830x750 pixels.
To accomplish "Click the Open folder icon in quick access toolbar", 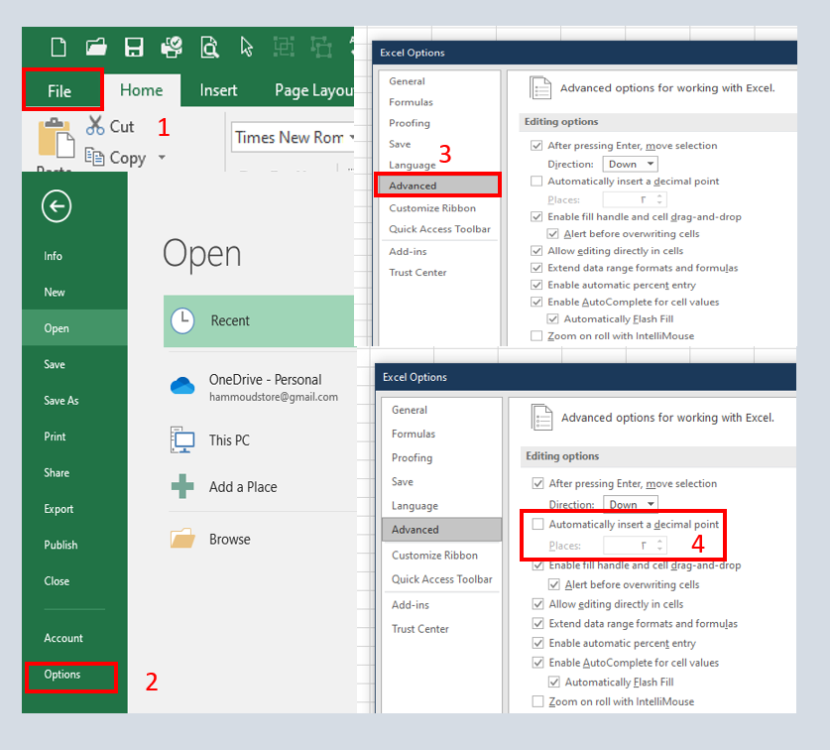I will tap(96, 47).
